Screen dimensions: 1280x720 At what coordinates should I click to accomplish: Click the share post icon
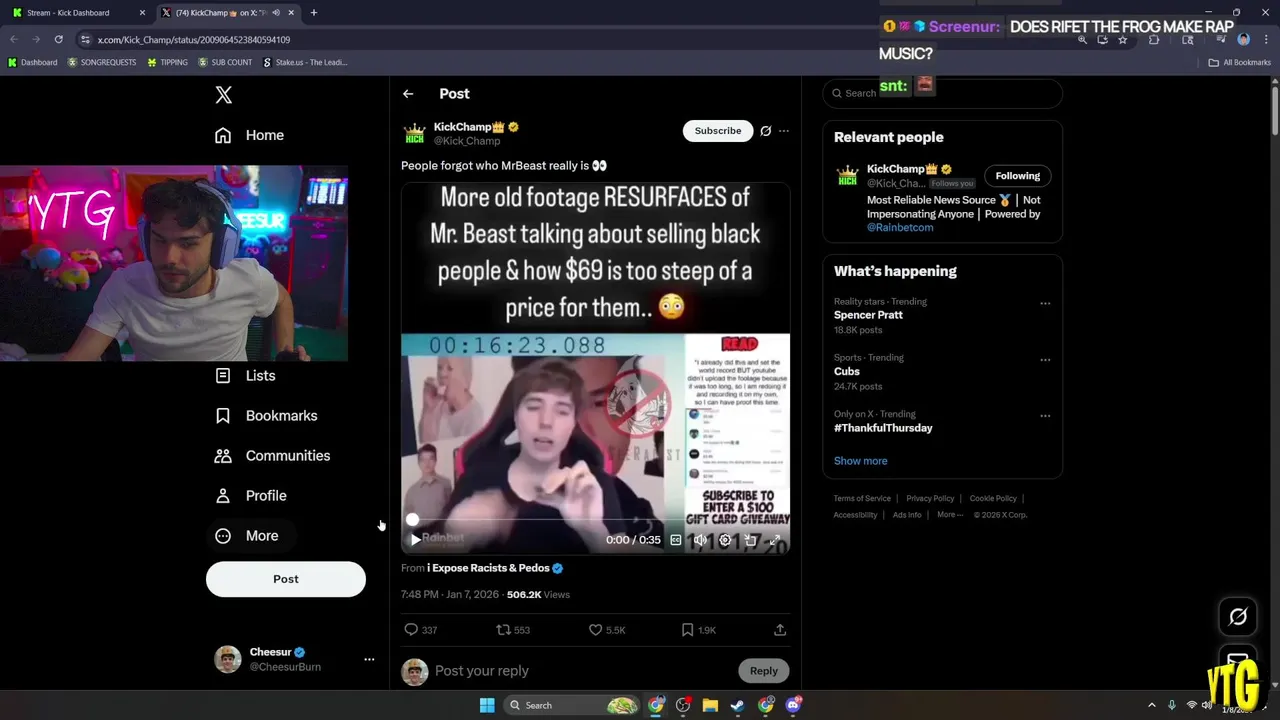(x=780, y=630)
